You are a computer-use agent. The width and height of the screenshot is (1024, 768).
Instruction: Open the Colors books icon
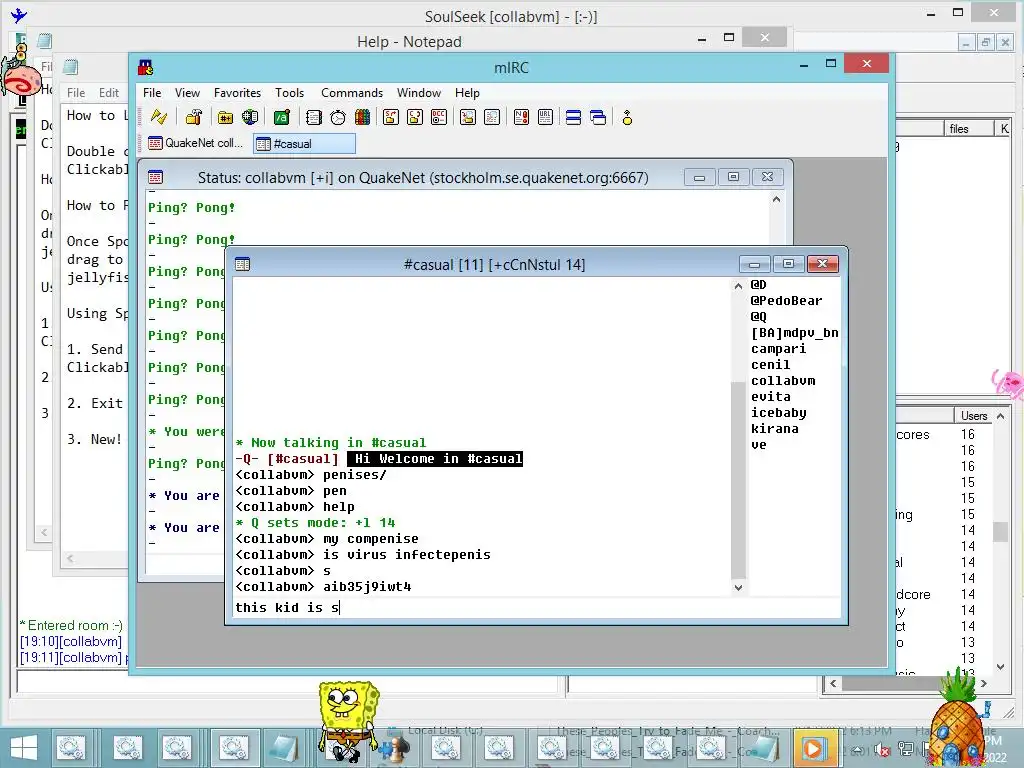pos(362,118)
